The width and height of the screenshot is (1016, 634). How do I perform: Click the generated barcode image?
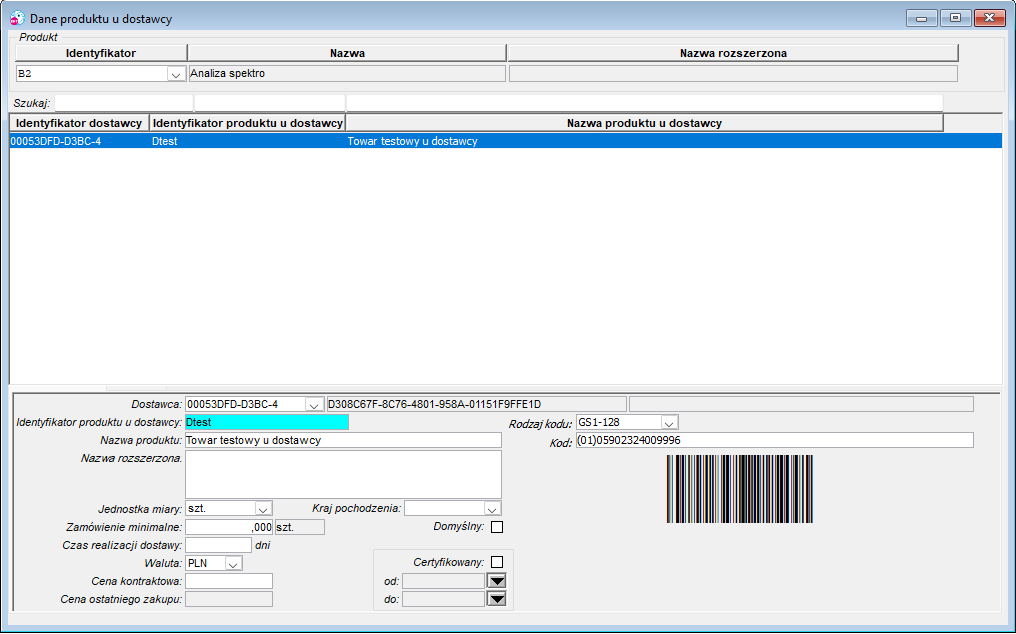pyautogui.click(x=739, y=489)
